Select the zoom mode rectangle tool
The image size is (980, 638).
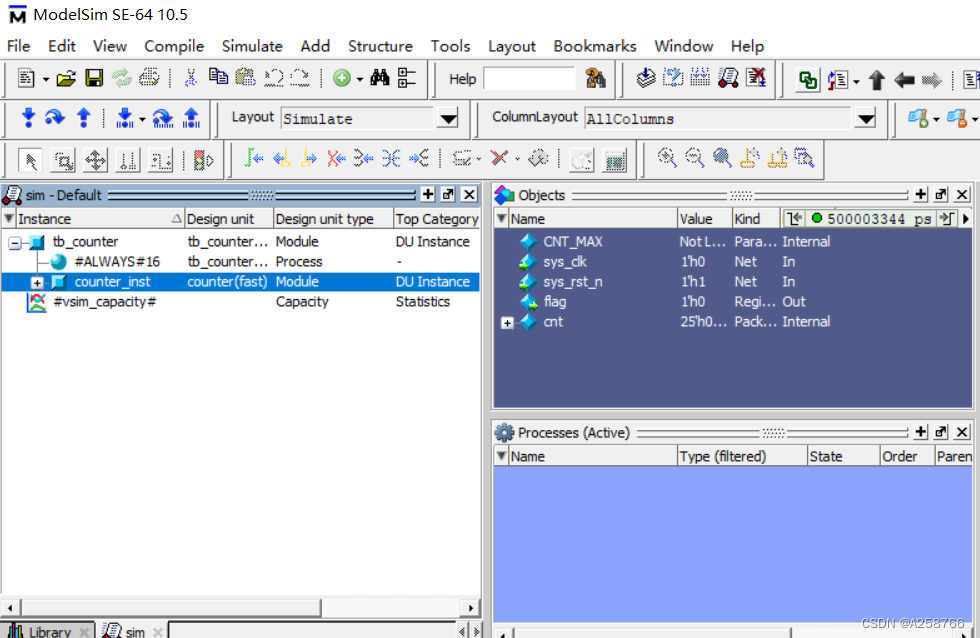tap(63, 161)
